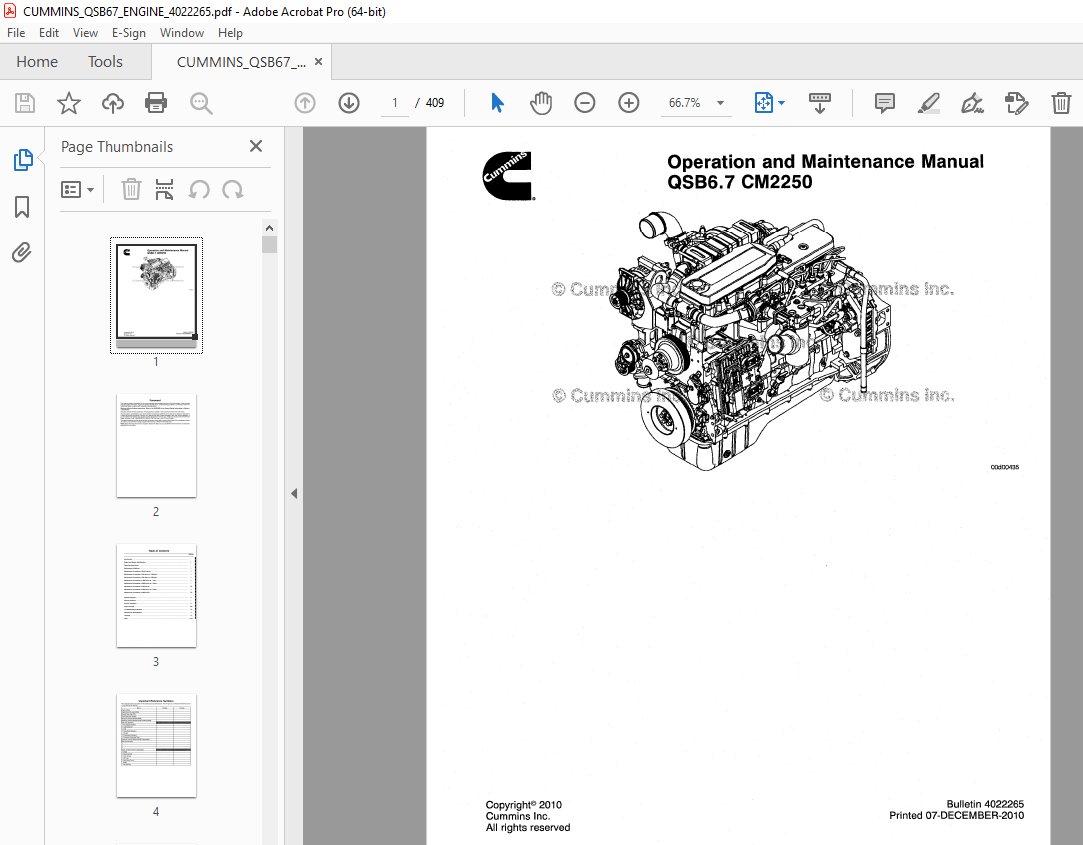This screenshot has height=845, width=1083.
Task: Open thumbnails options dropdown menu
Action: tap(77, 189)
